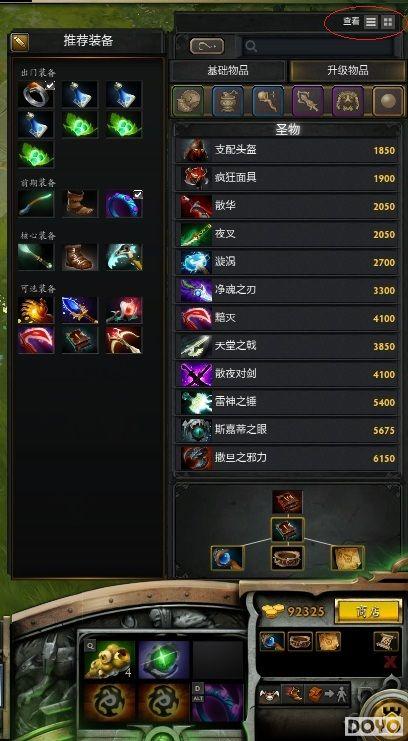The height and width of the screenshot is (741, 408).
Task: Click the shop search input field
Action: 318,46
